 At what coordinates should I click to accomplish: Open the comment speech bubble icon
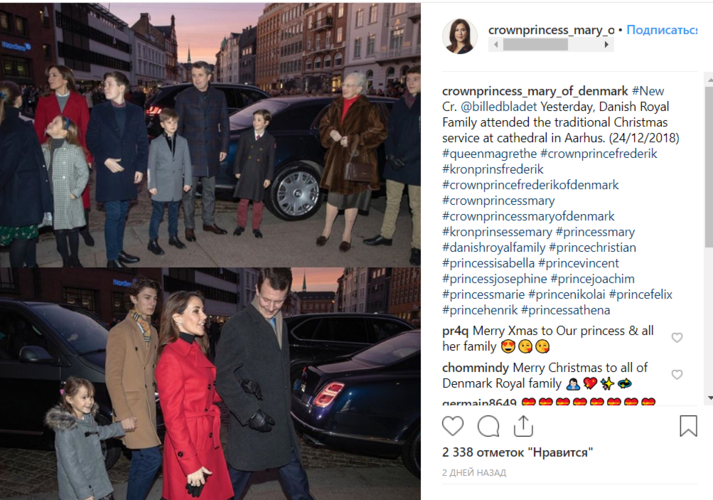[488, 426]
